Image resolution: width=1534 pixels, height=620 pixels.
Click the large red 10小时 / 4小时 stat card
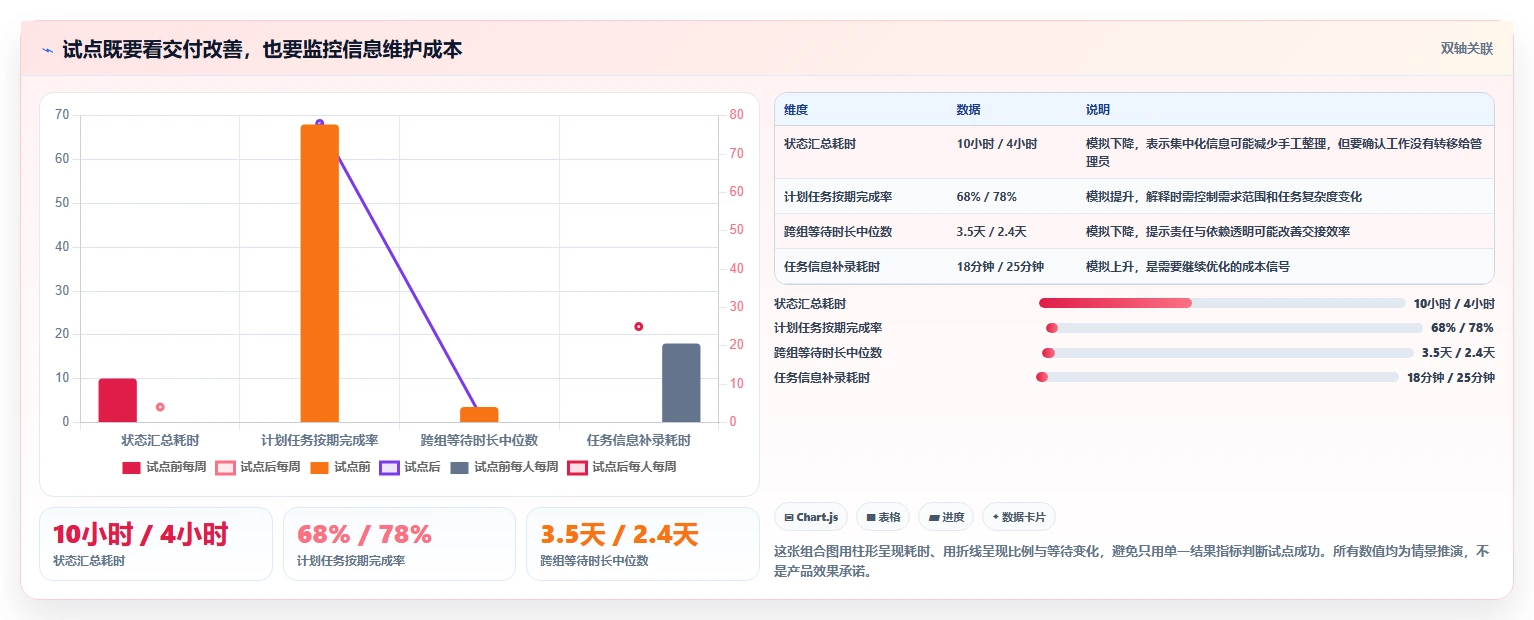(x=156, y=544)
